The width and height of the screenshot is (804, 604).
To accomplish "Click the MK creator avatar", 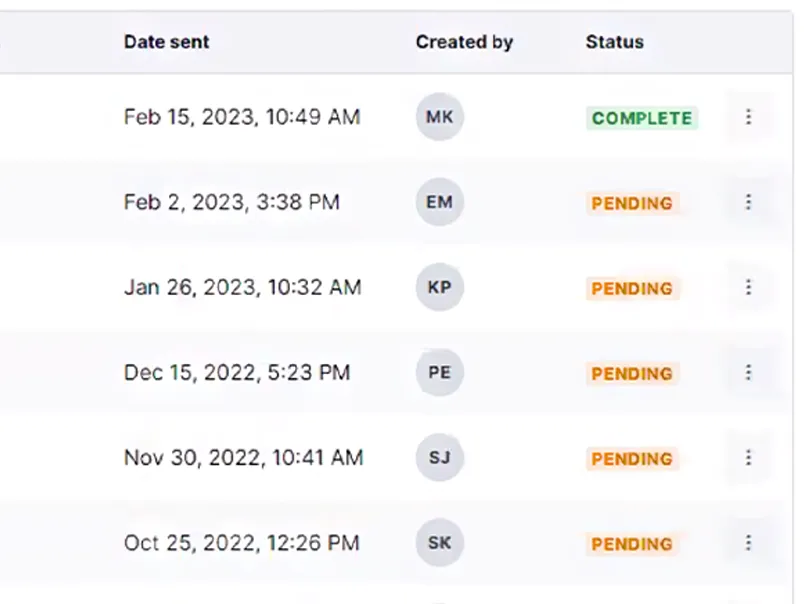I will (x=439, y=117).
